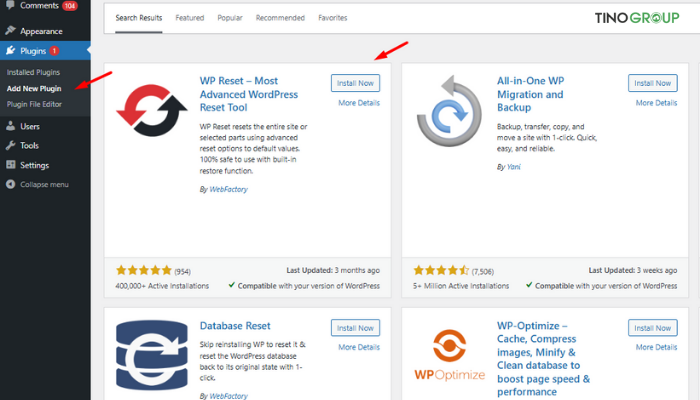View More Details for Database Reset
Viewport: 700px width, 400px height.
pos(359,347)
